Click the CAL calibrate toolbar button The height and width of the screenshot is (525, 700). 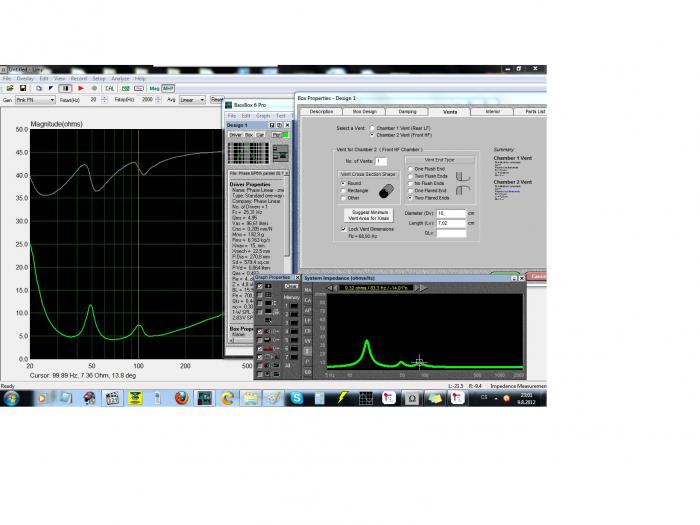click(110, 88)
